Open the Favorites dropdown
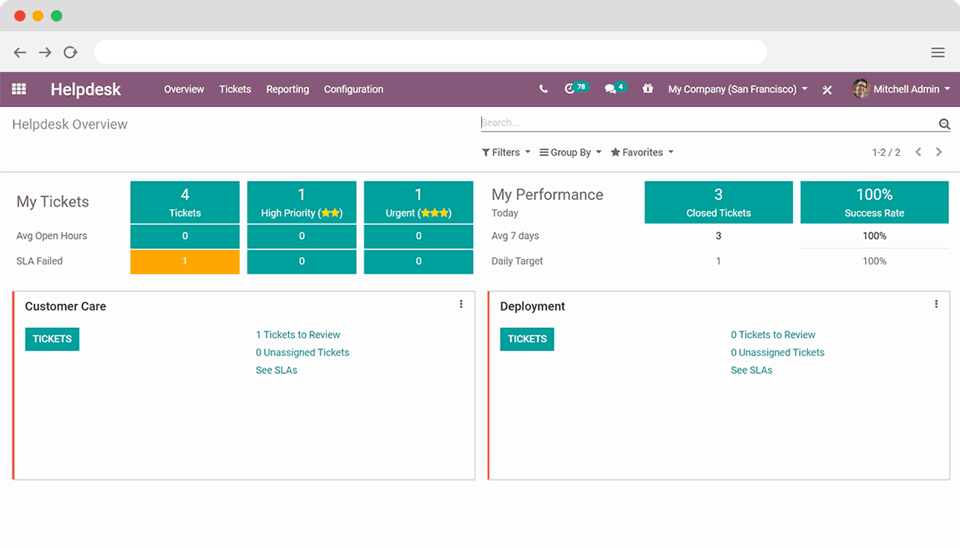The width and height of the screenshot is (960, 548). pos(642,152)
